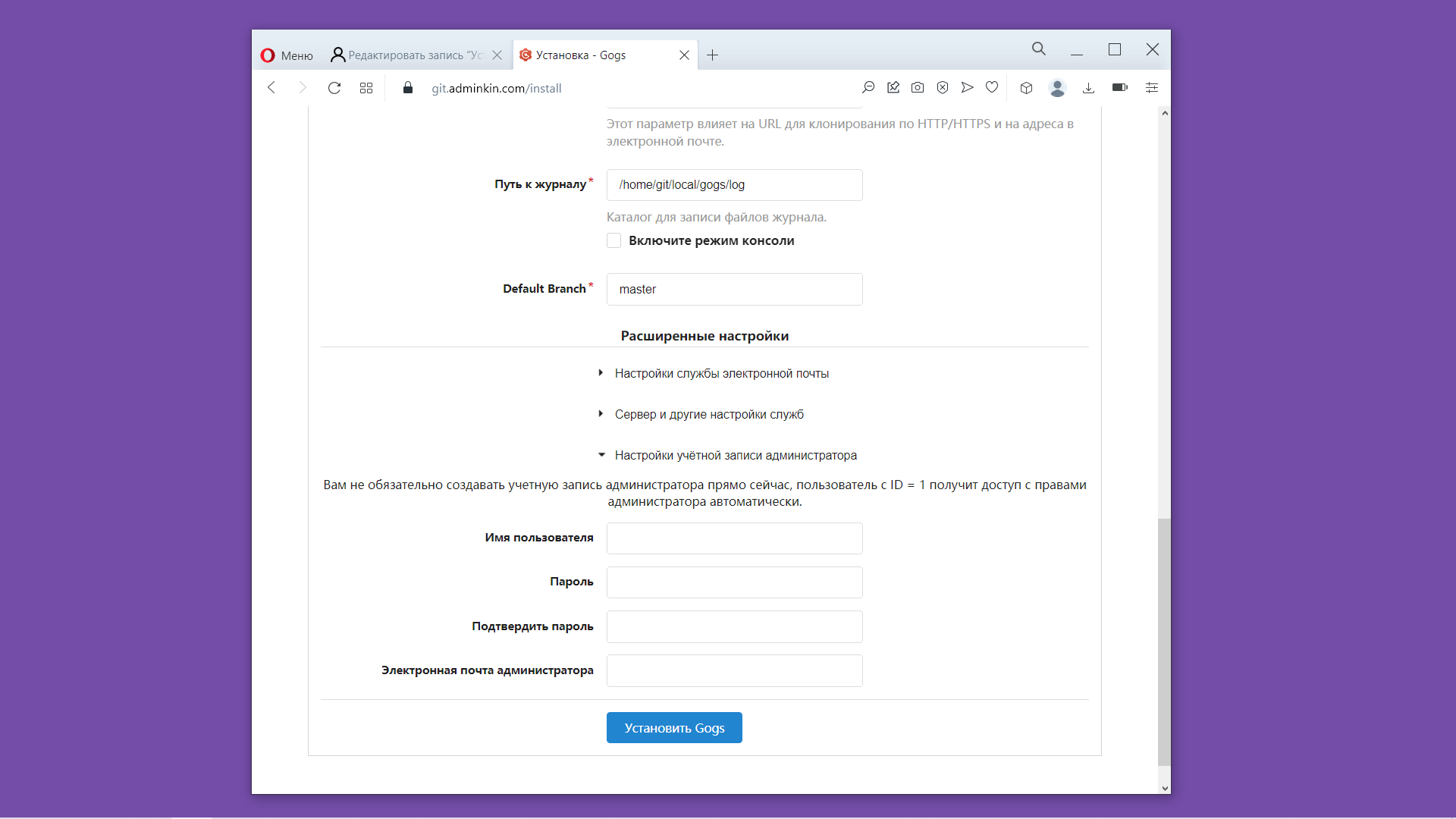The width and height of the screenshot is (1456, 819).
Task: Open the user profile avatar icon
Action: tap(1057, 88)
